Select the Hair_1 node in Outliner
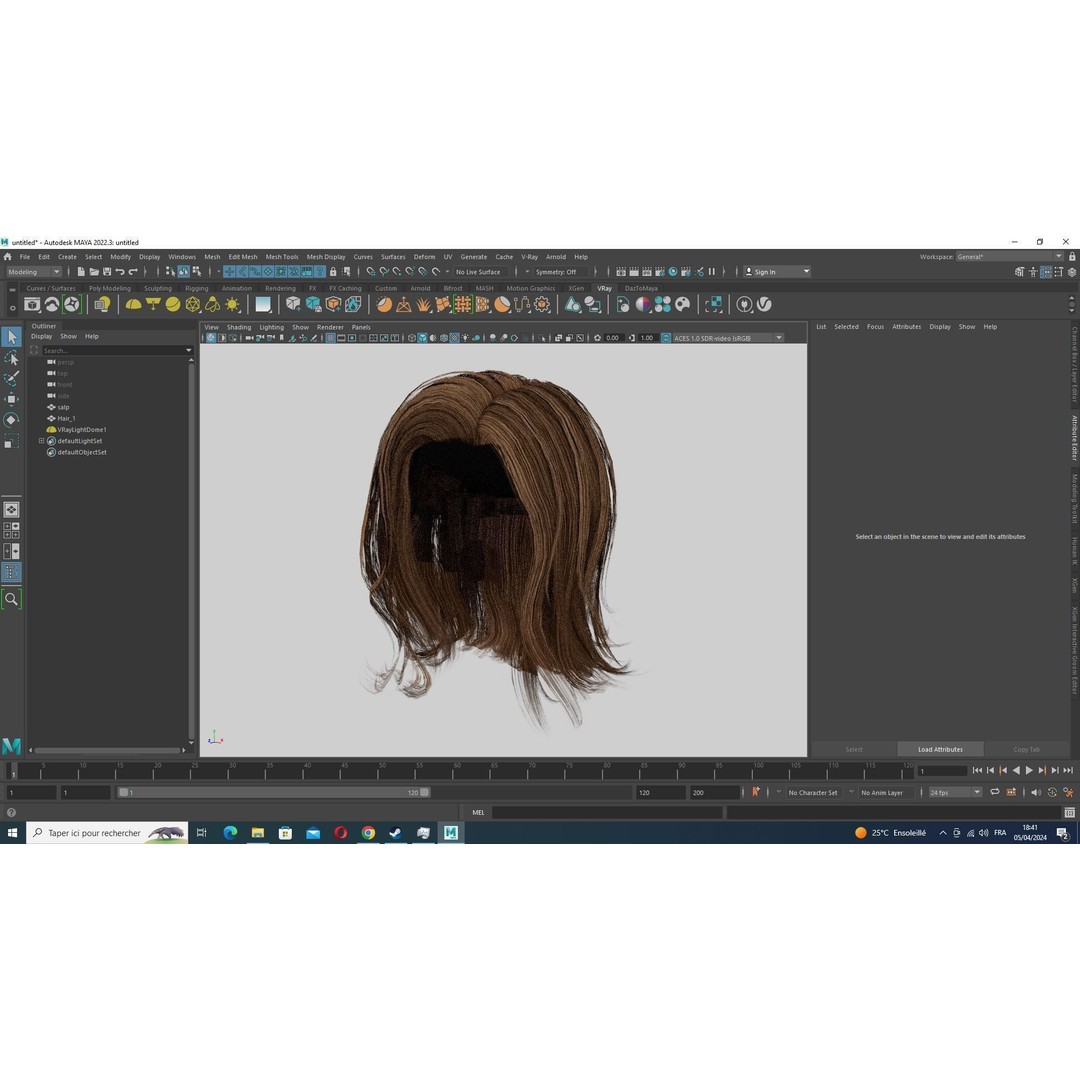The image size is (1080, 1080). point(66,419)
